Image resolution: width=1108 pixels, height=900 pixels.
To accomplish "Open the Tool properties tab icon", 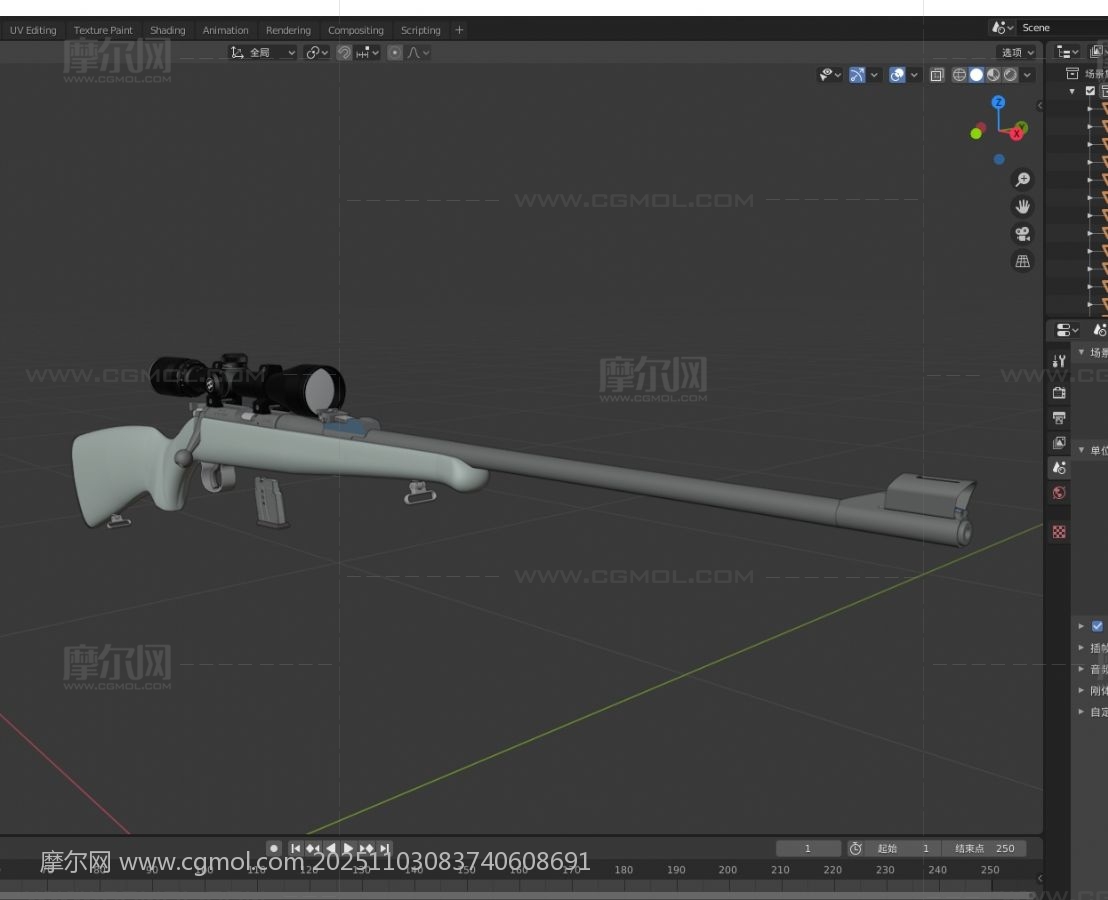I will [1059, 361].
